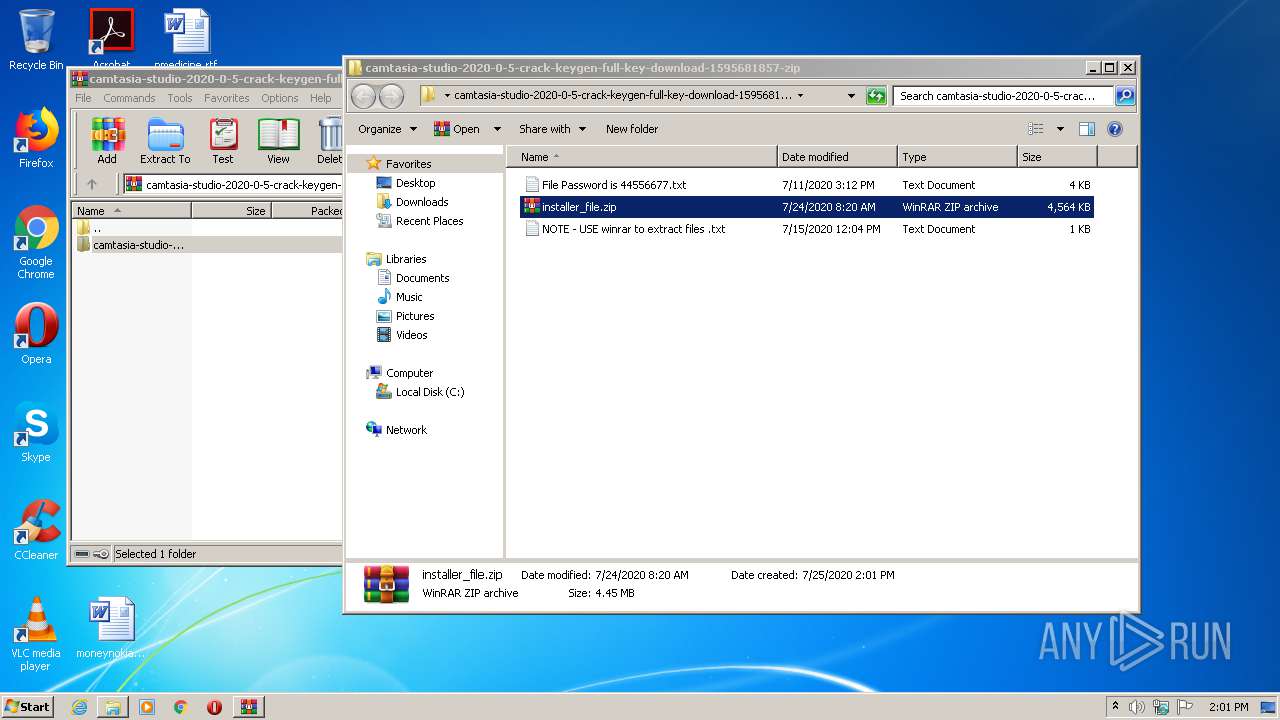The width and height of the screenshot is (1280, 720).
Task: Click the taskbar clock
Action: [1228, 707]
